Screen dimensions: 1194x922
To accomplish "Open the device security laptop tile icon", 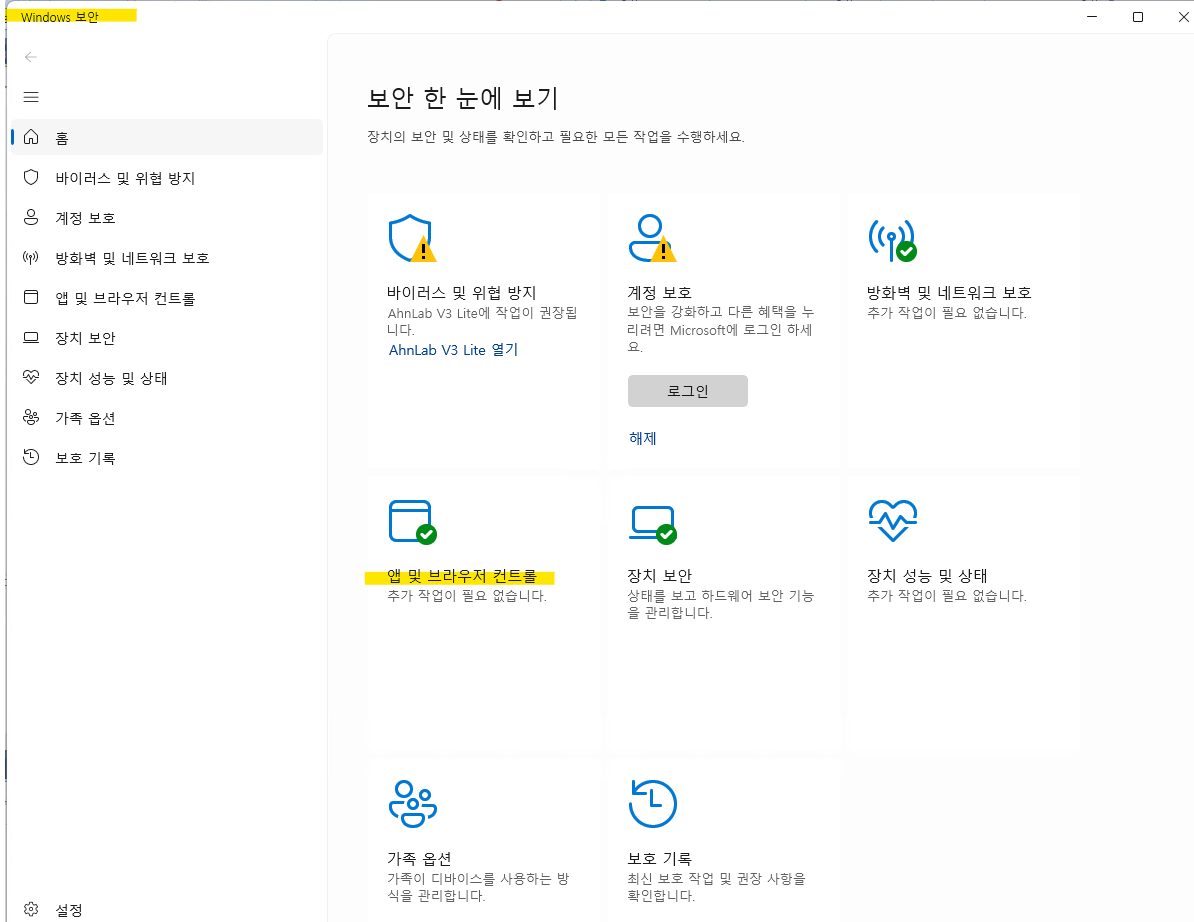I will click(x=652, y=521).
